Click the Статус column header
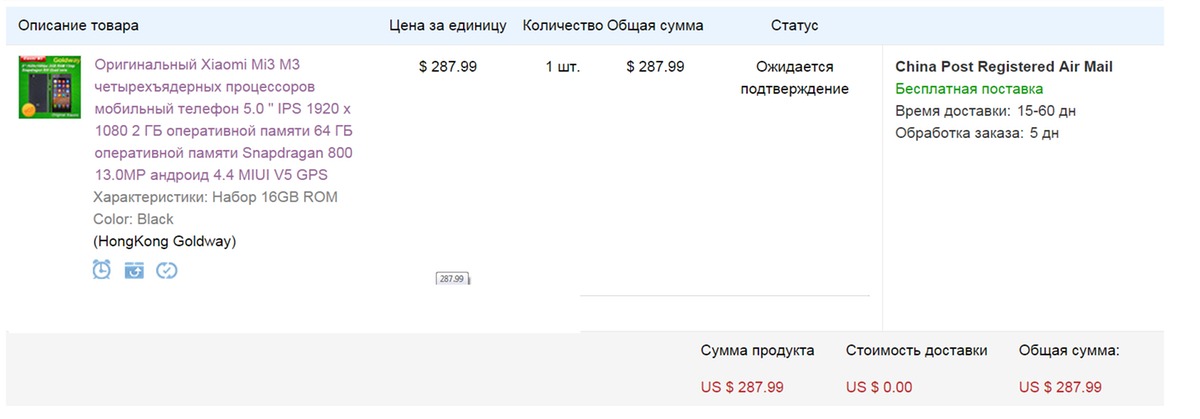This screenshot has height=419, width=1200. point(795,25)
